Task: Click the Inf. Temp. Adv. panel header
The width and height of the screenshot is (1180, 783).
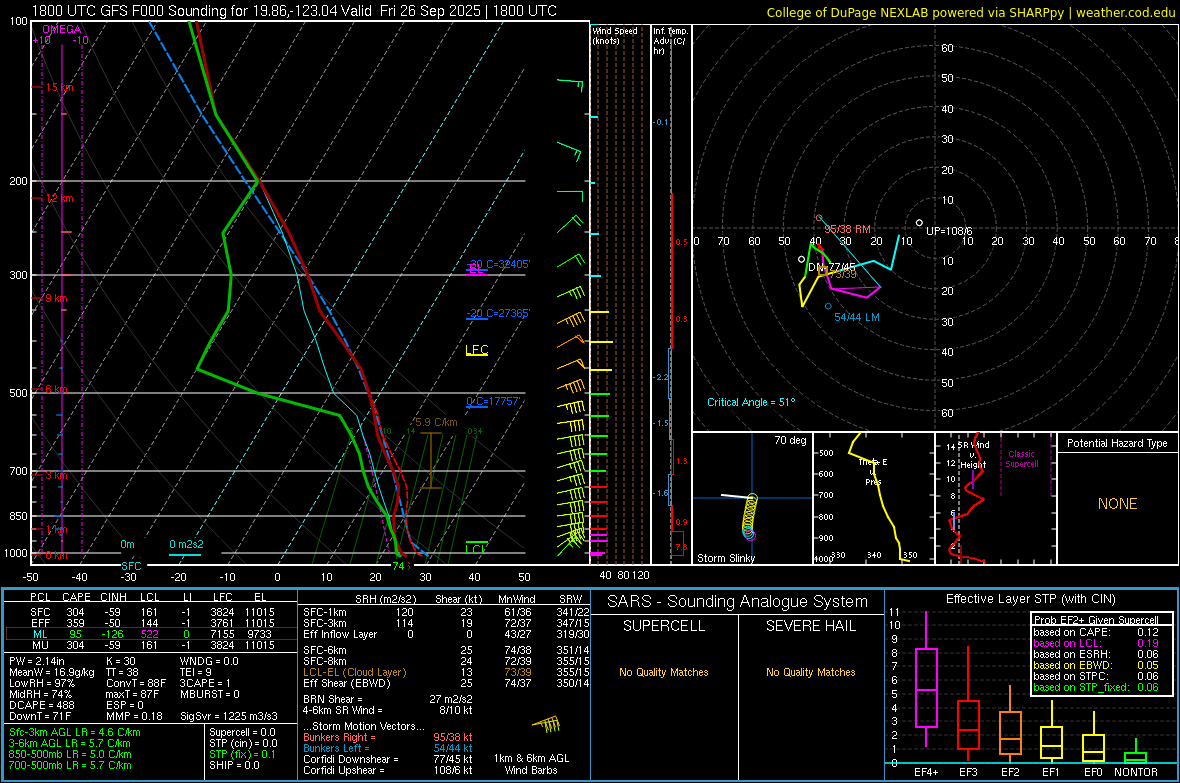Action: pos(670,41)
